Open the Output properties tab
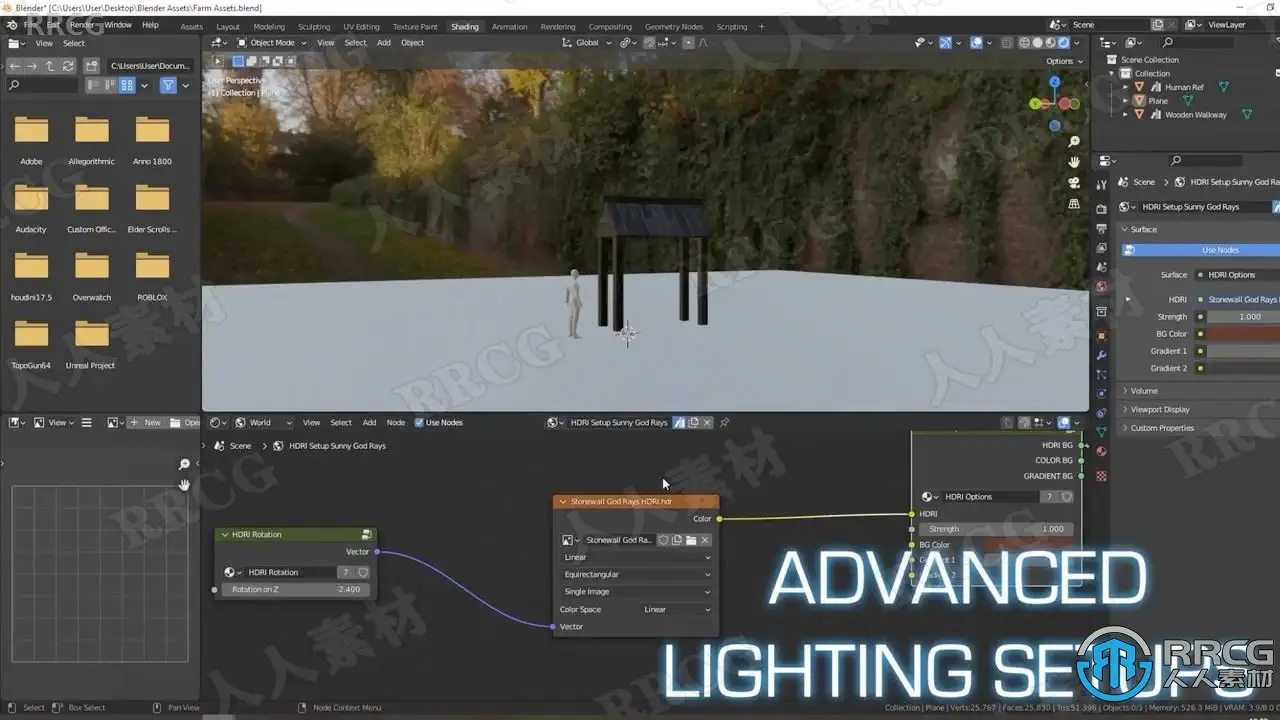 coord(1101,228)
